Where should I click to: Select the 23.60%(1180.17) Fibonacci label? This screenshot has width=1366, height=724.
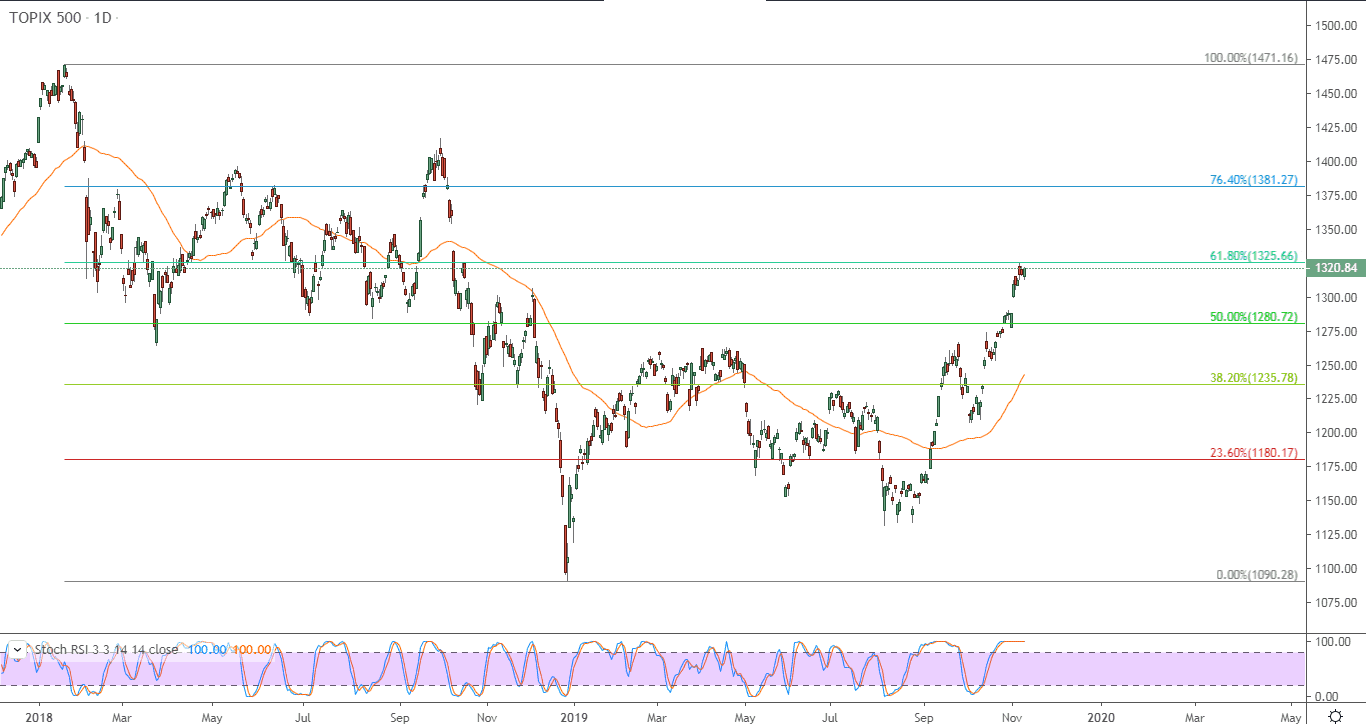[x=1254, y=453]
